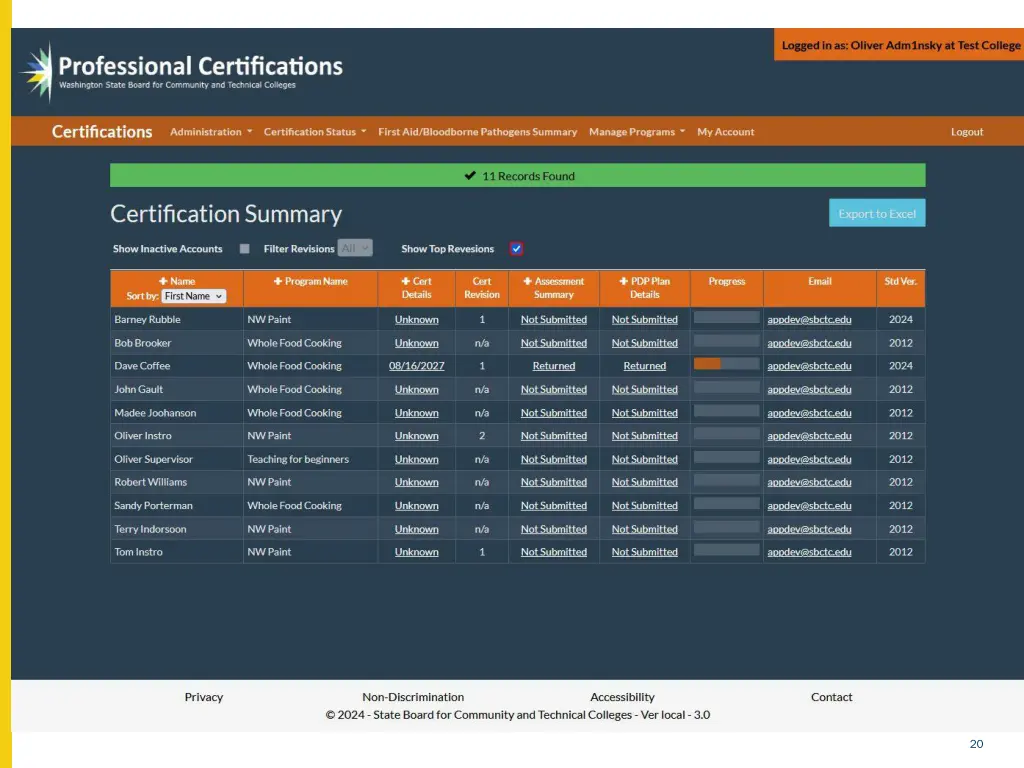Expand the Assessment Summary plus icon
This screenshot has height=768, width=1024.
527,281
